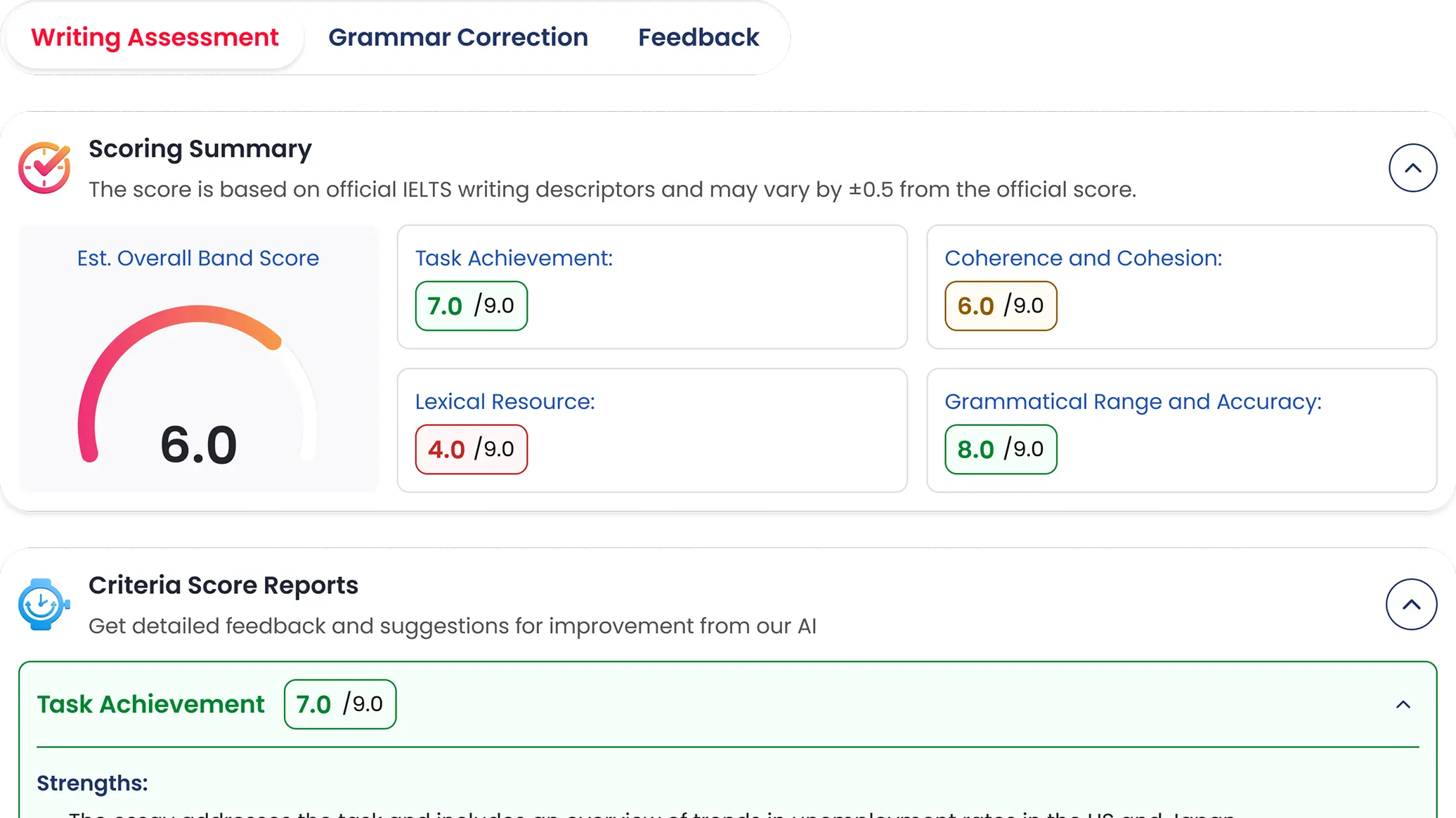The height and width of the screenshot is (818, 1456).
Task: Click the Lexical Resource 4.0 score badge
Action: point(472,449)
